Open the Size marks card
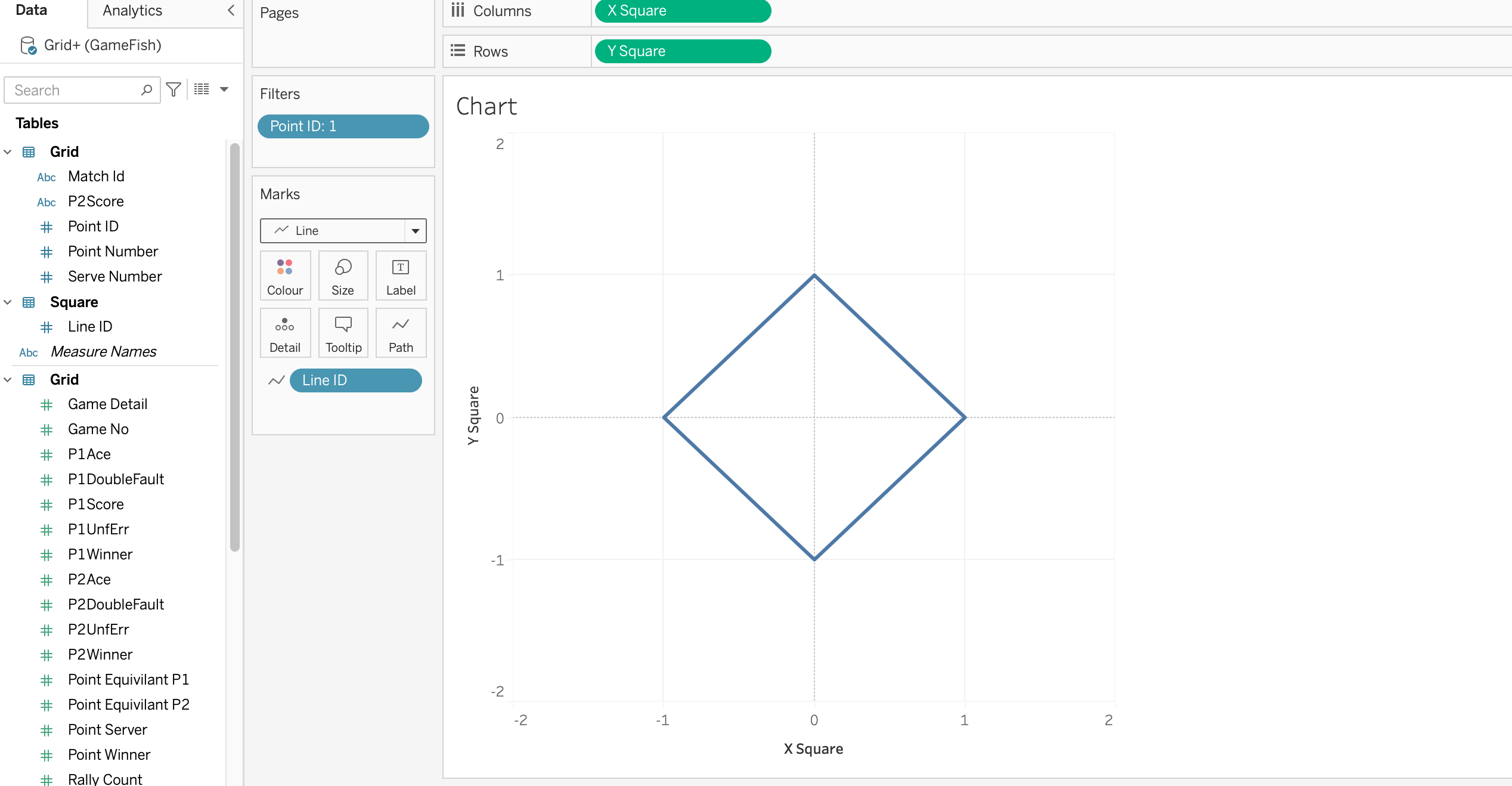The image size is (1512, 786). tap(343, 276)
